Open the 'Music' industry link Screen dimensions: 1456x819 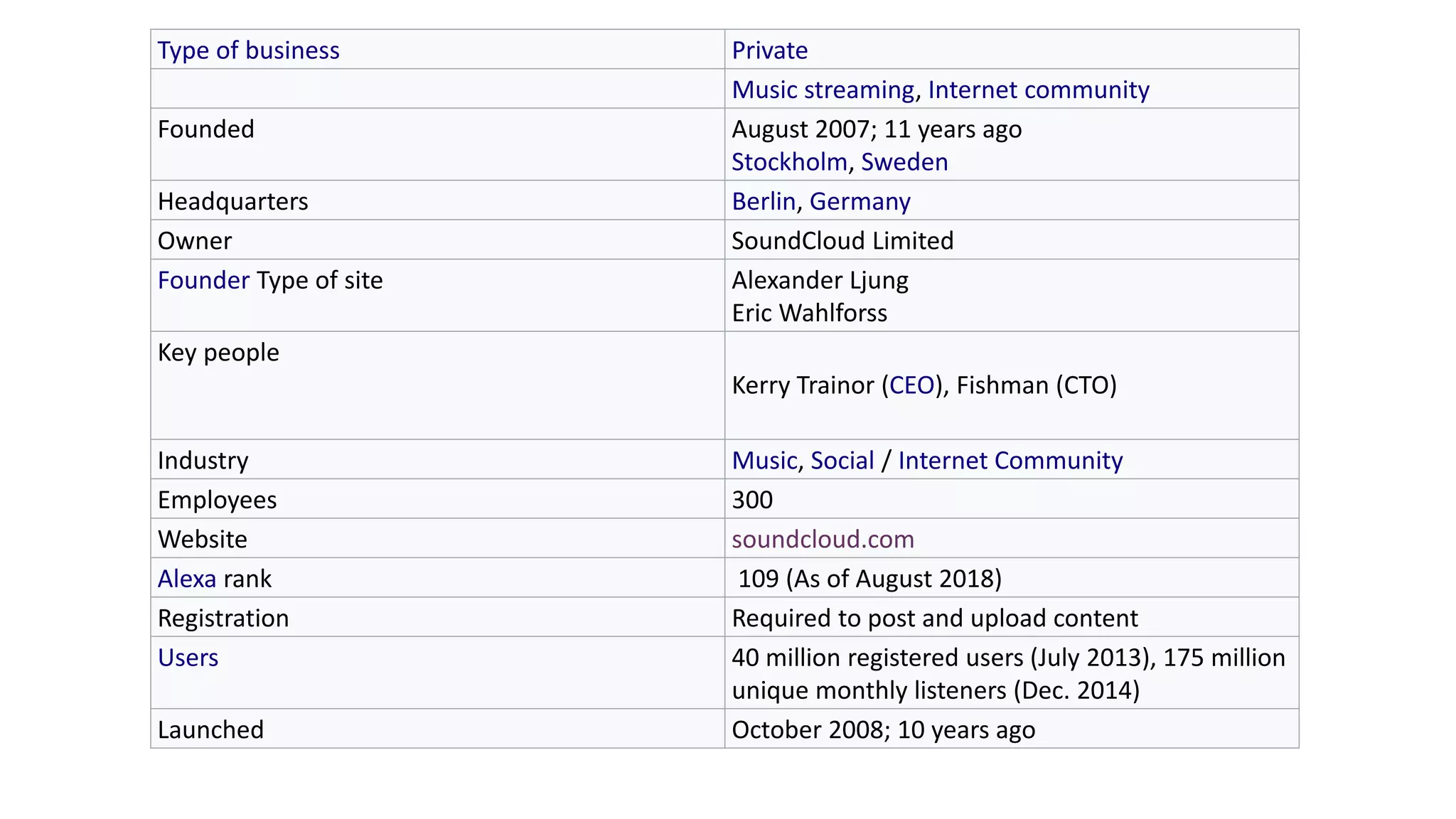tap(764, 461)
